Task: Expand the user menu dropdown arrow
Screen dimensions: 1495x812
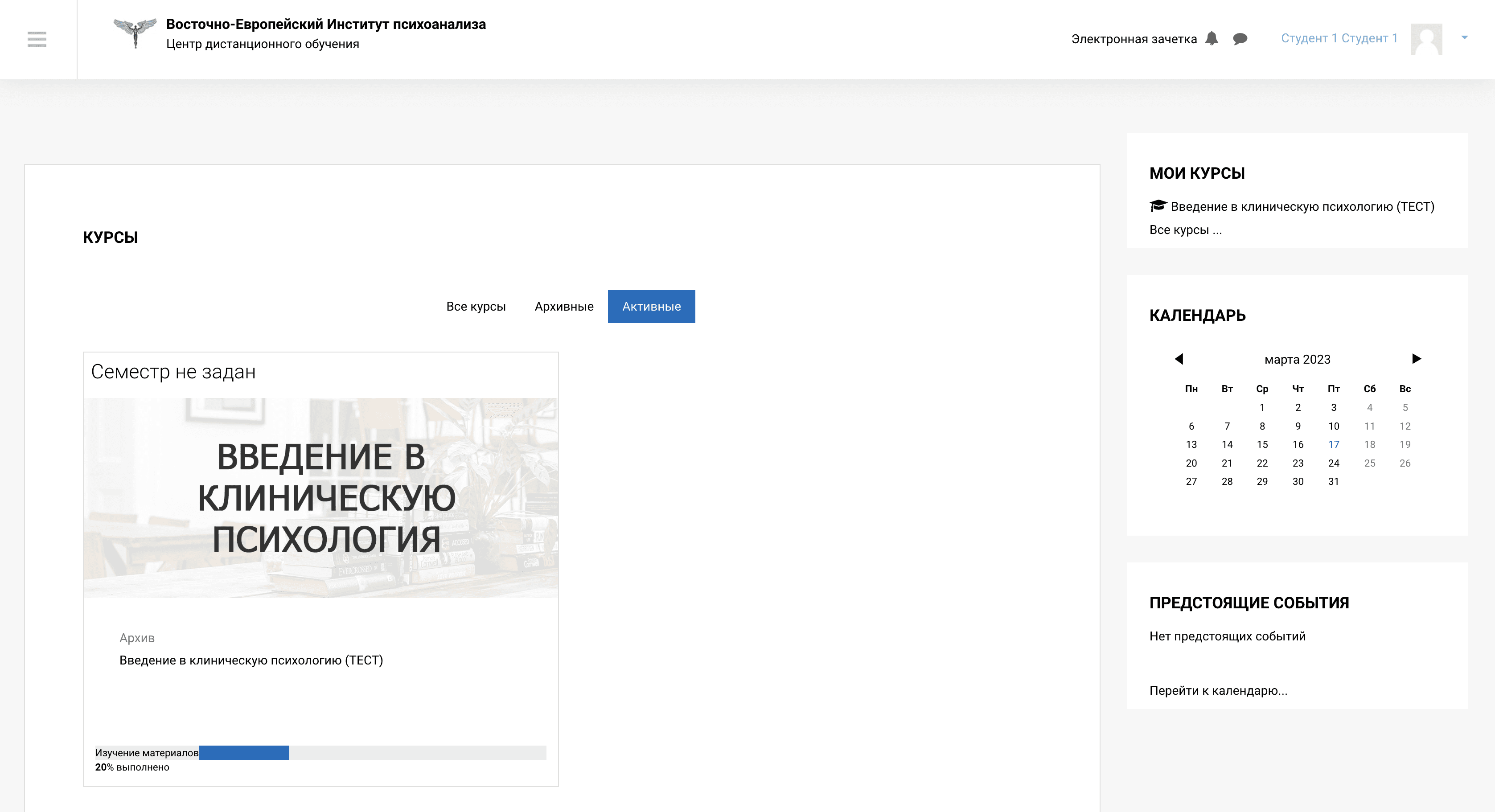Action: pyautogui.click(x=1464, y=38)
